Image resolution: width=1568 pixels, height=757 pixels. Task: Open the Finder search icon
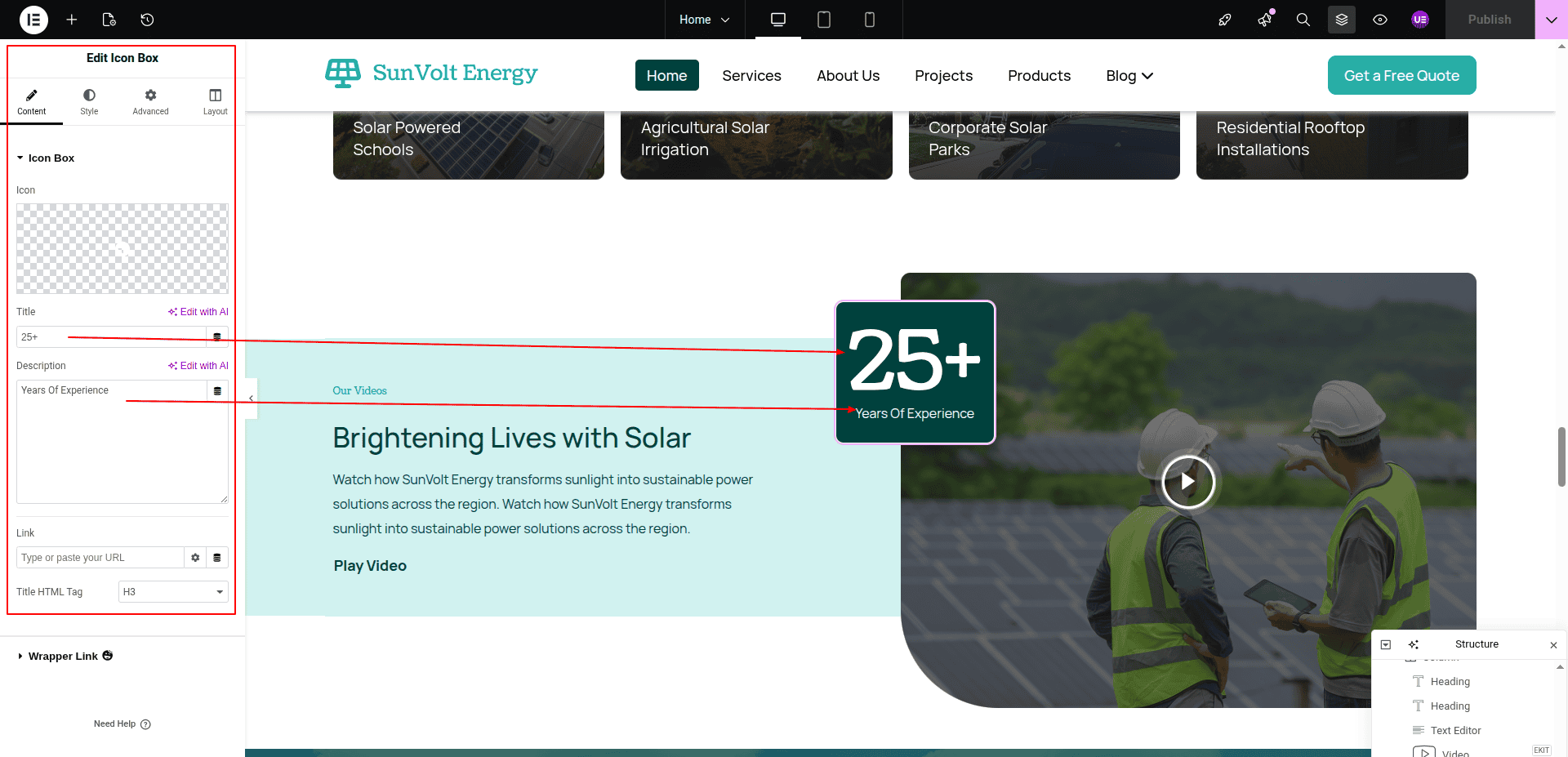1303,20
